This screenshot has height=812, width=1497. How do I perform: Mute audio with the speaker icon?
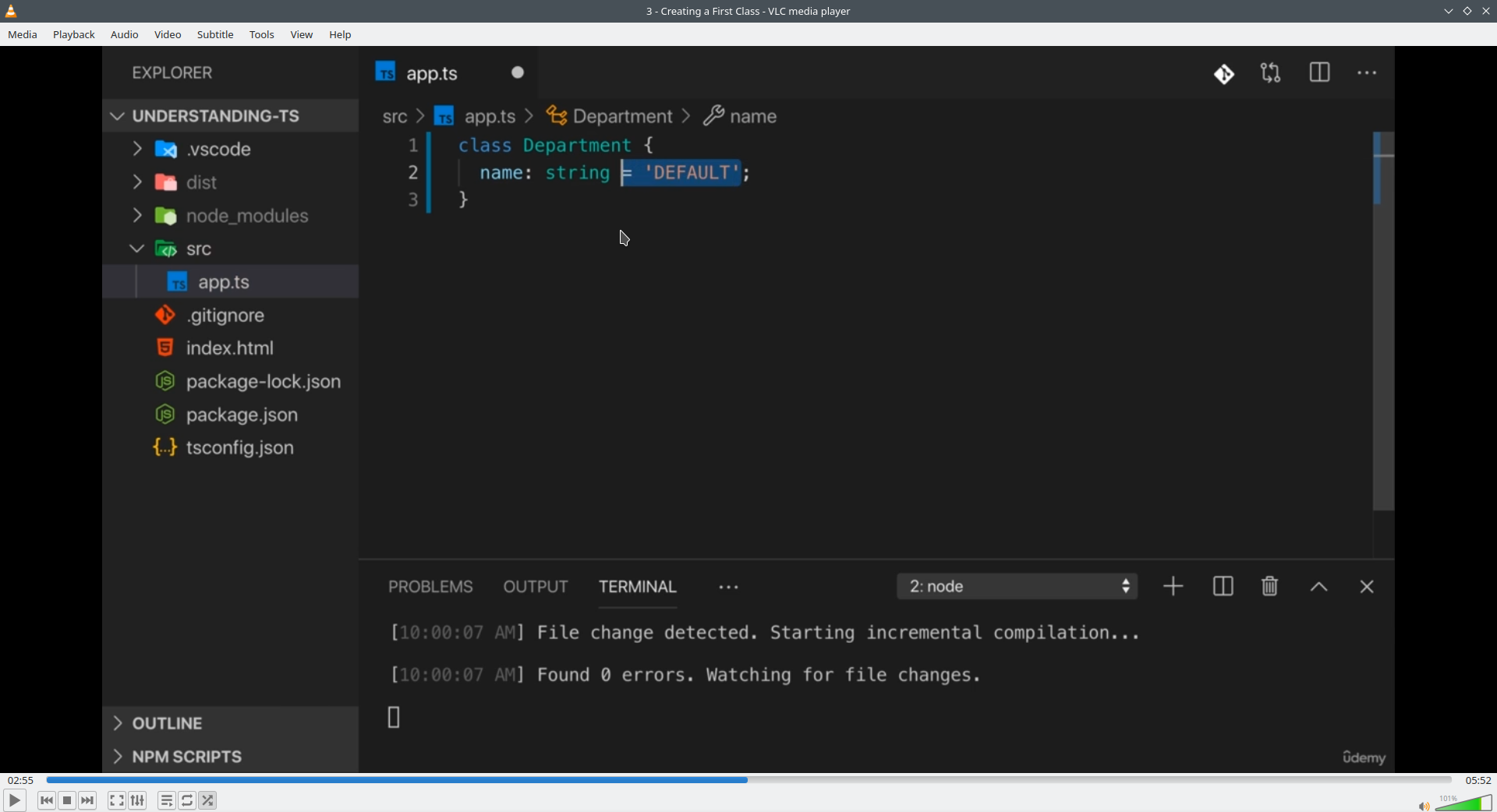pos(1424,806)
